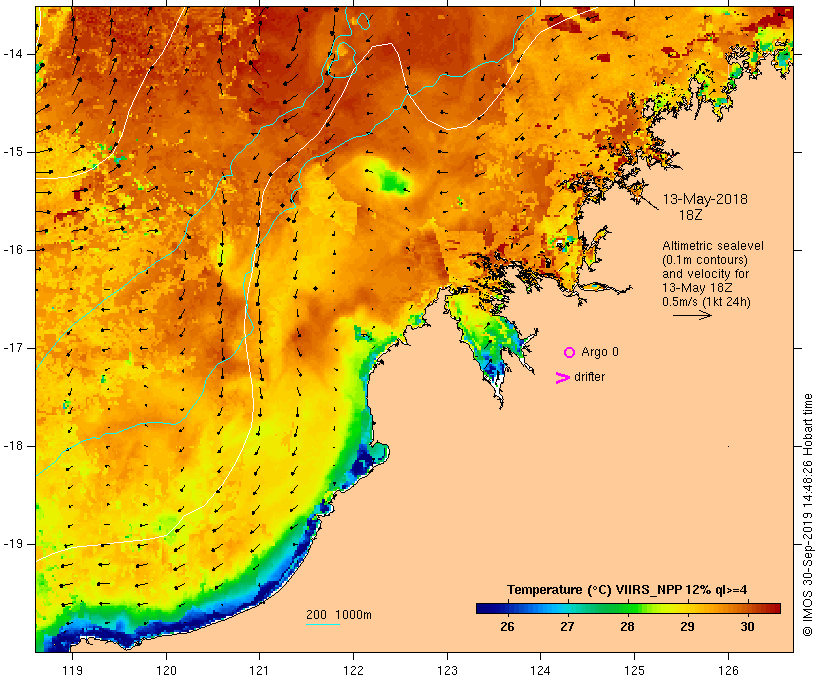Click the 119 longitude axis label
Image resolution: width=820 pixels, height=680 pixels.
pos(72,670)
